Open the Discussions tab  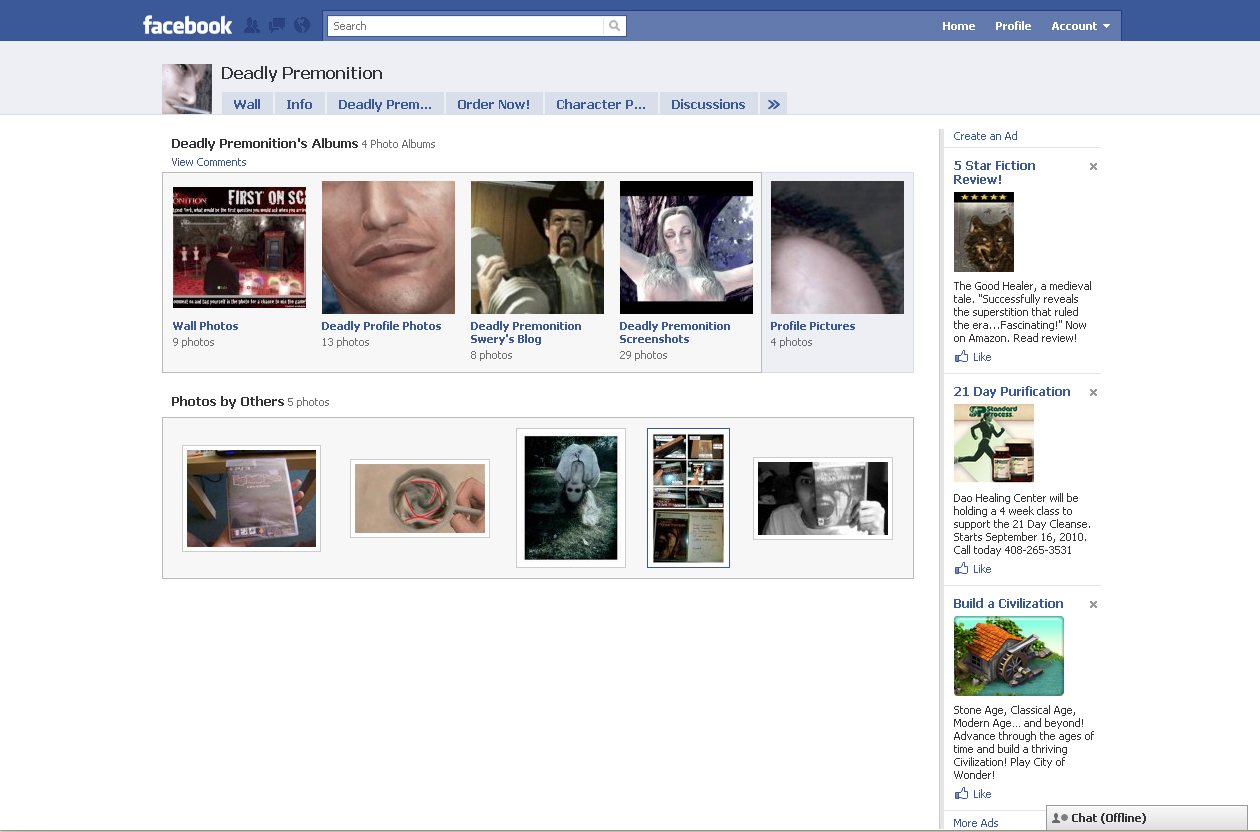pyautogui.click(x=708, y=104)
